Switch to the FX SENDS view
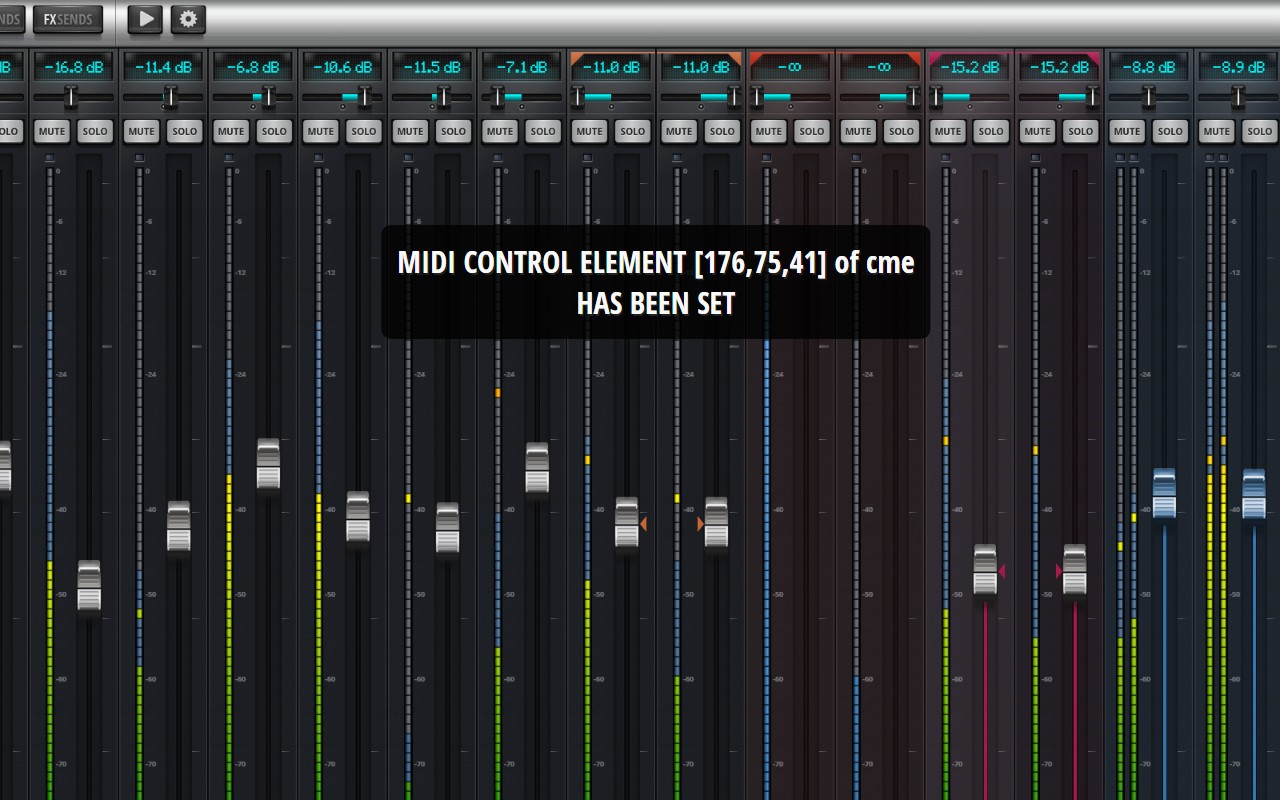The height and width of the screenshot is (800, 1280). click(67, 19)
